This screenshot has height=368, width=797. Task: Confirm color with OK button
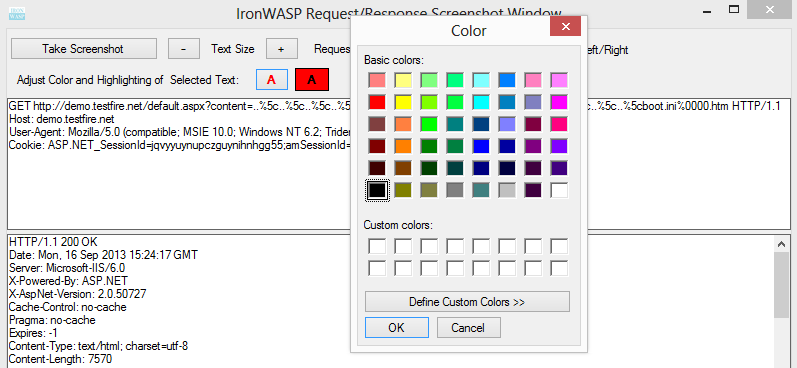point(396,327)
